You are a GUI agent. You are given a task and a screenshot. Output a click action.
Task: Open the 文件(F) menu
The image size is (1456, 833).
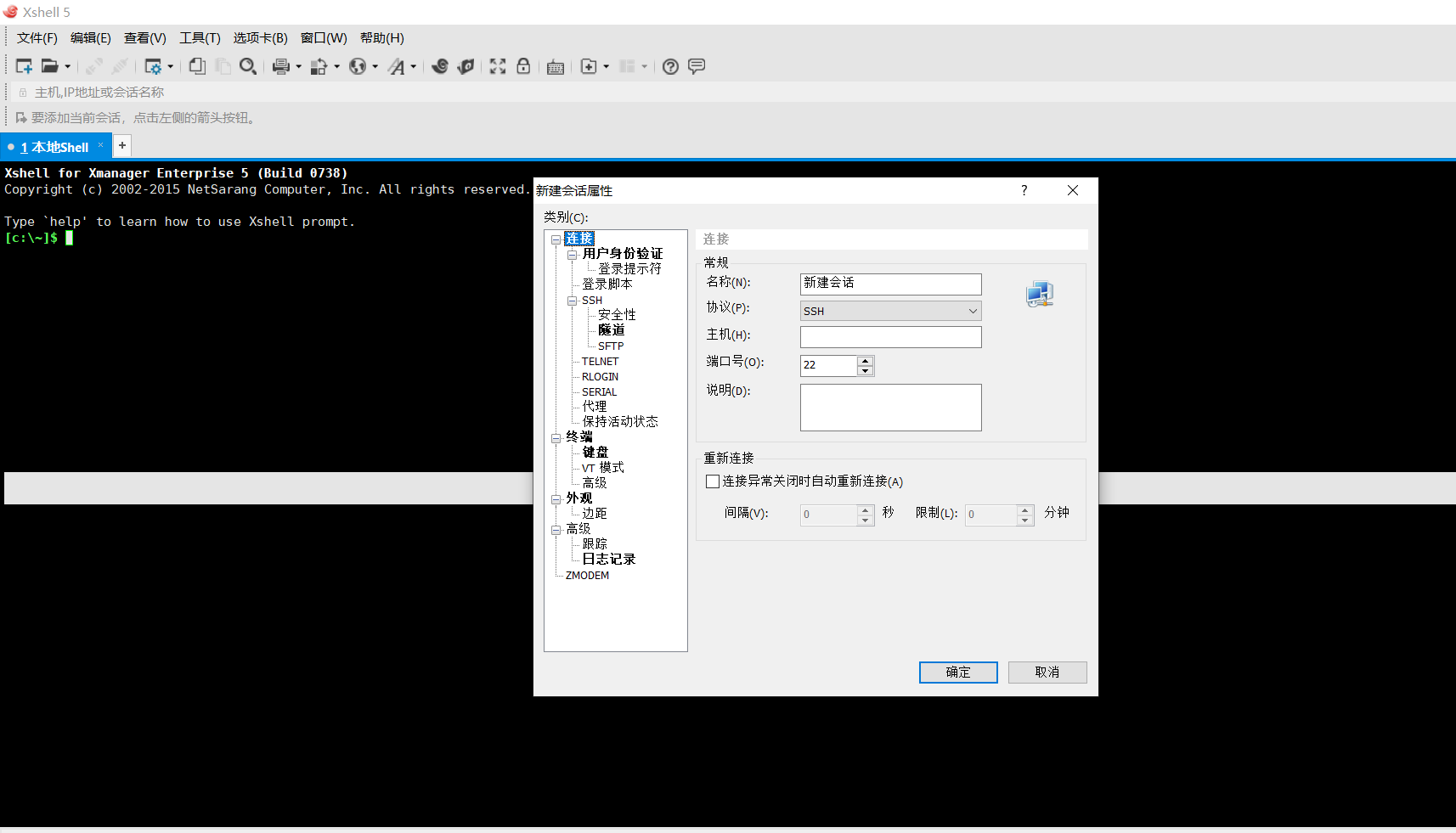point(37,38)
